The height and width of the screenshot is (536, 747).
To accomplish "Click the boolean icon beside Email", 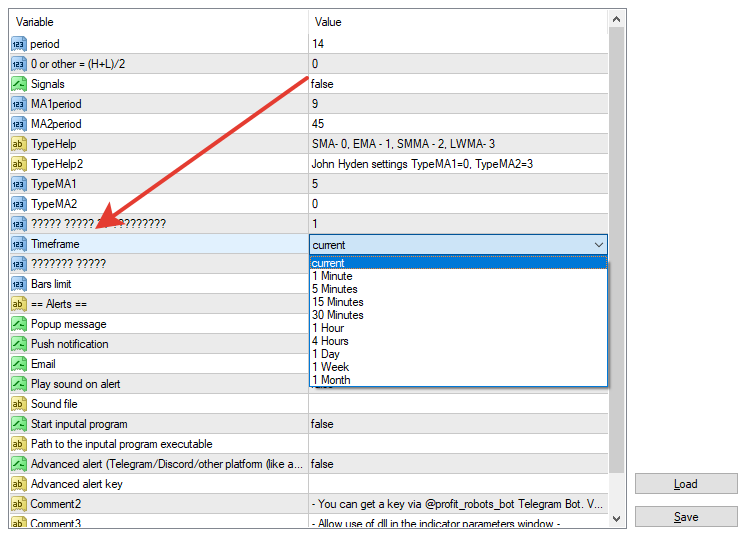I will click(19, 364).
